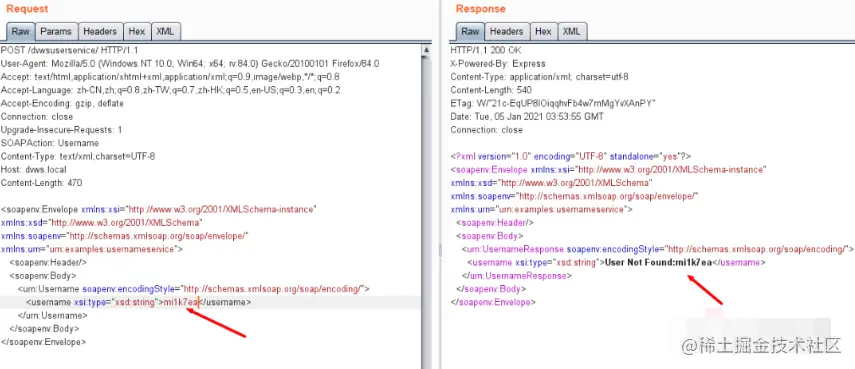Click User Not Found:mi1k7ea response text
The image size is (855, 369).
pos(659,262)
